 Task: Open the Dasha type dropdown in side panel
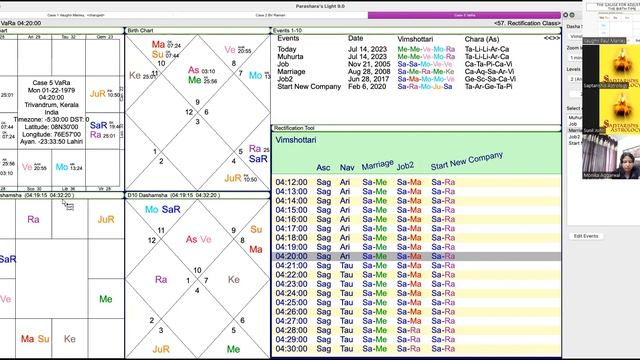coord(575,36)
